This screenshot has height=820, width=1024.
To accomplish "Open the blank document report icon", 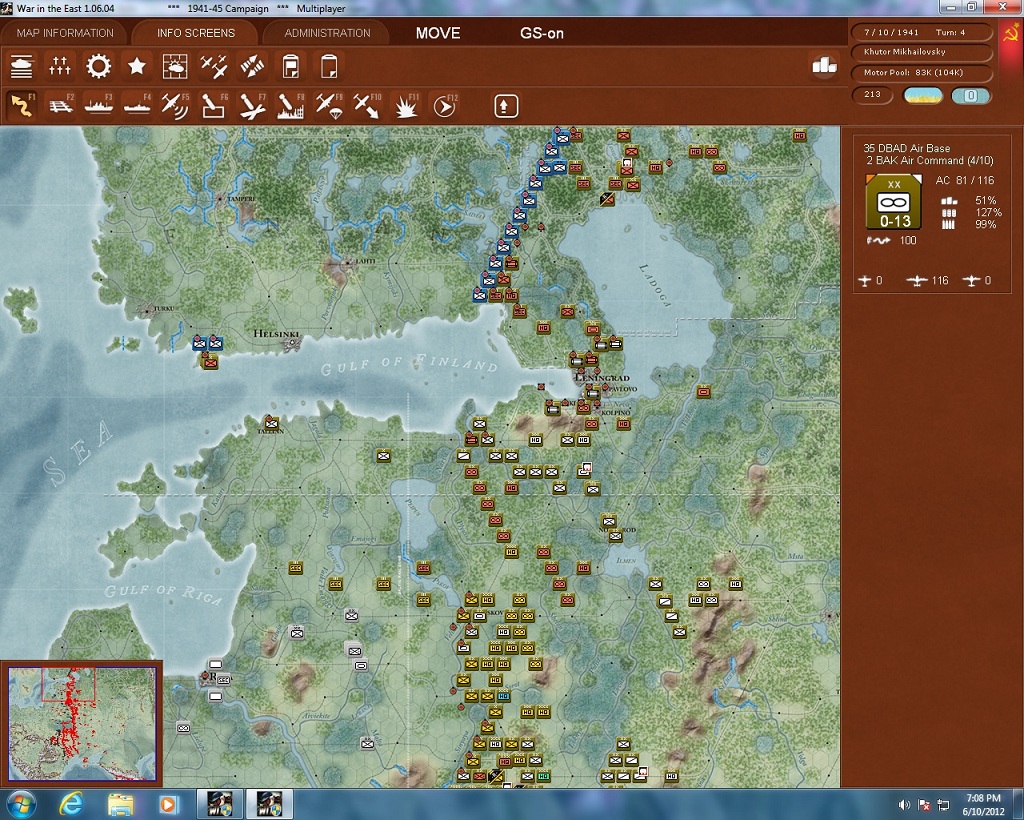I will coord(328,66).
